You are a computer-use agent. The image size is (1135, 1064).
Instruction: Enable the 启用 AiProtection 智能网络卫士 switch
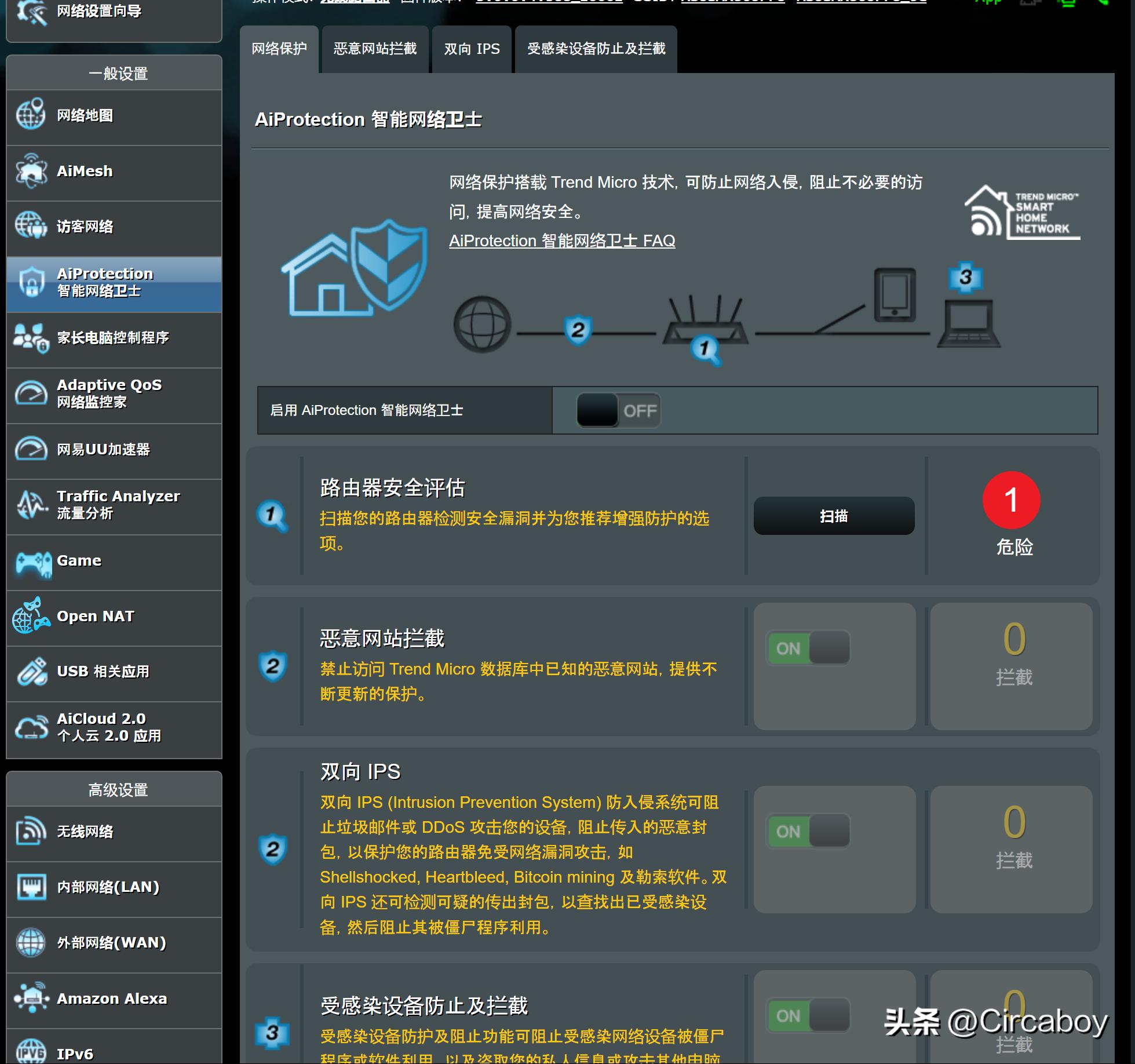[x=617, y=410]
